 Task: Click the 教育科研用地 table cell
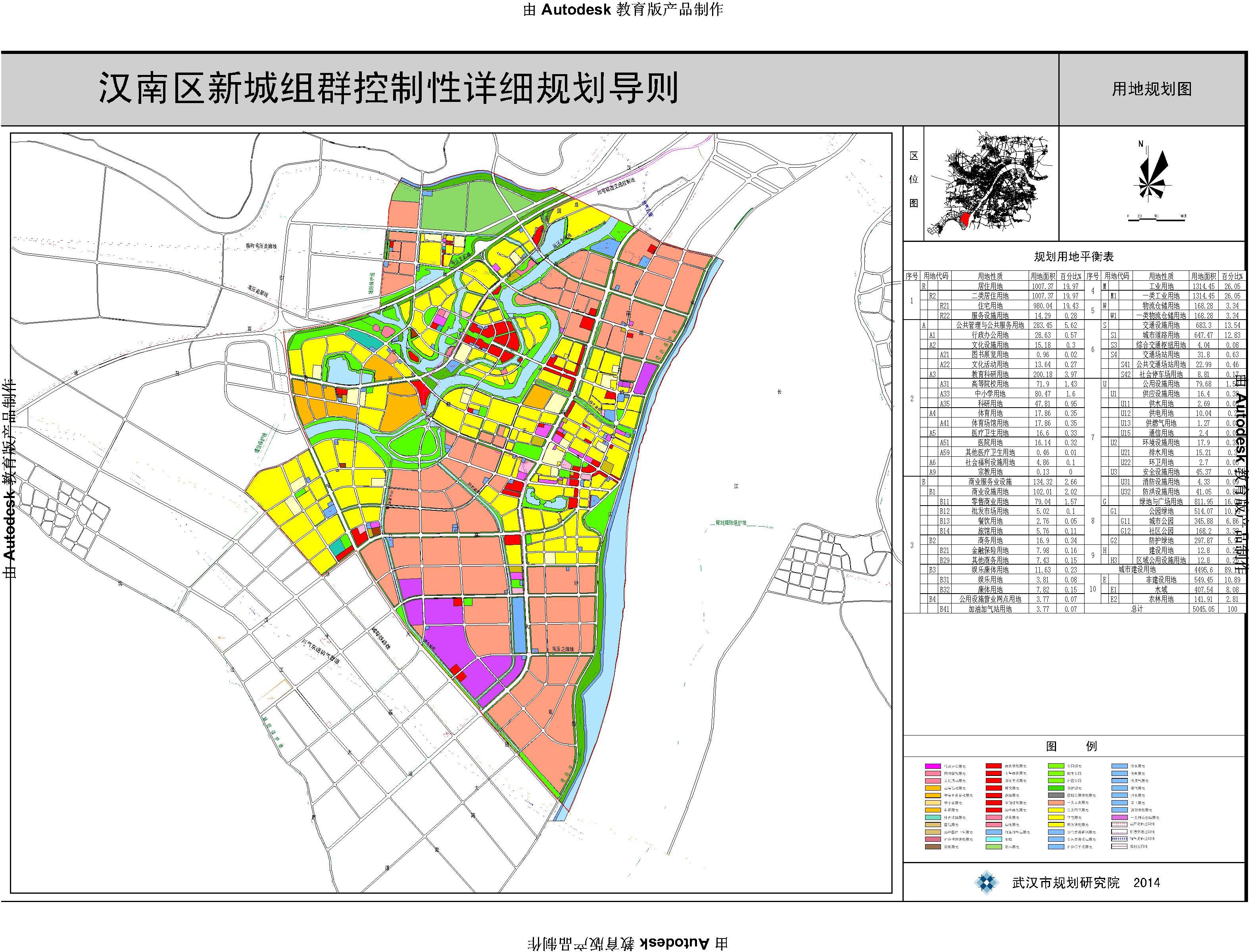click(990, 374)
